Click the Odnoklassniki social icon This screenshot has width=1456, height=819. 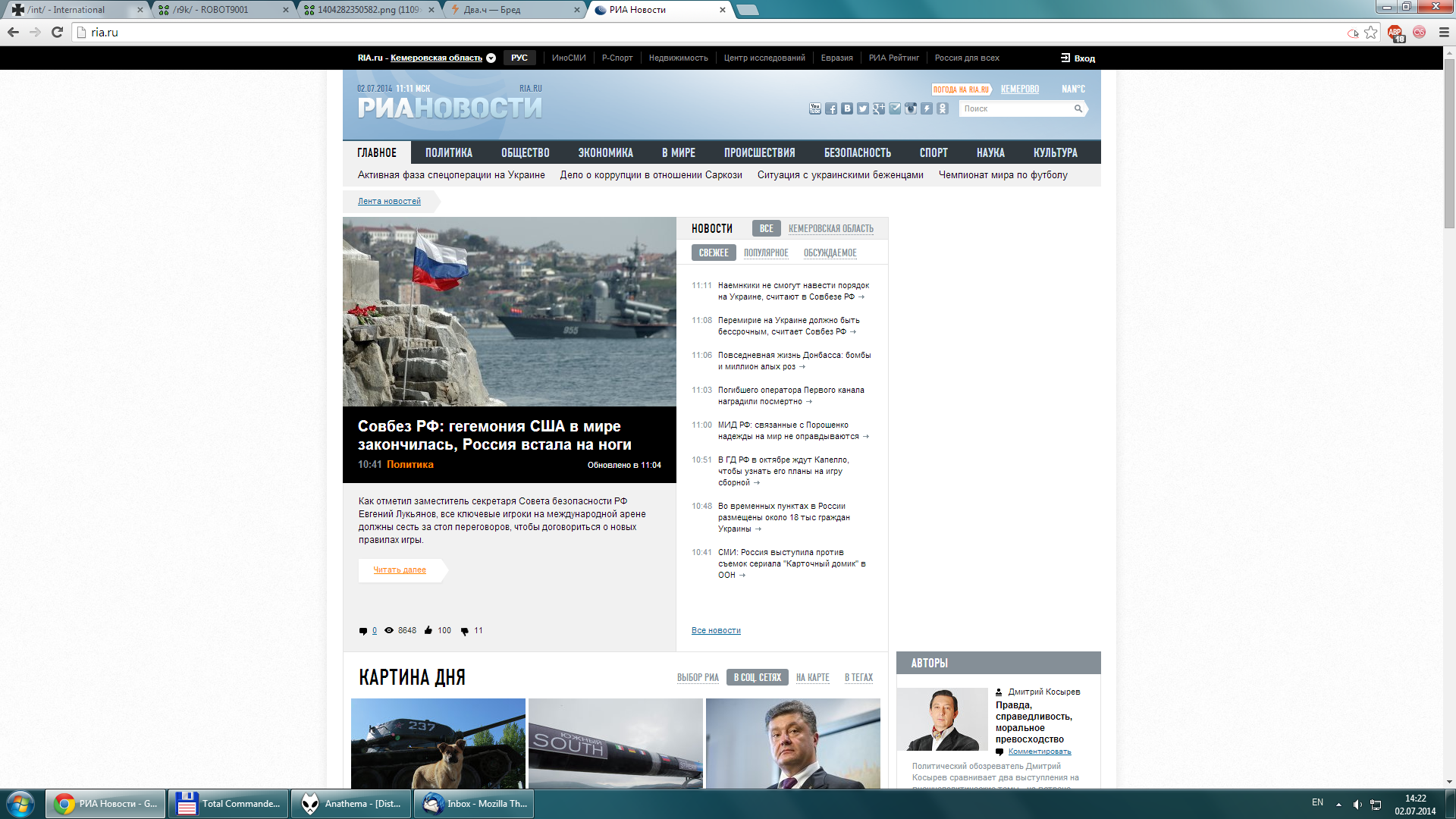point(943,109)
